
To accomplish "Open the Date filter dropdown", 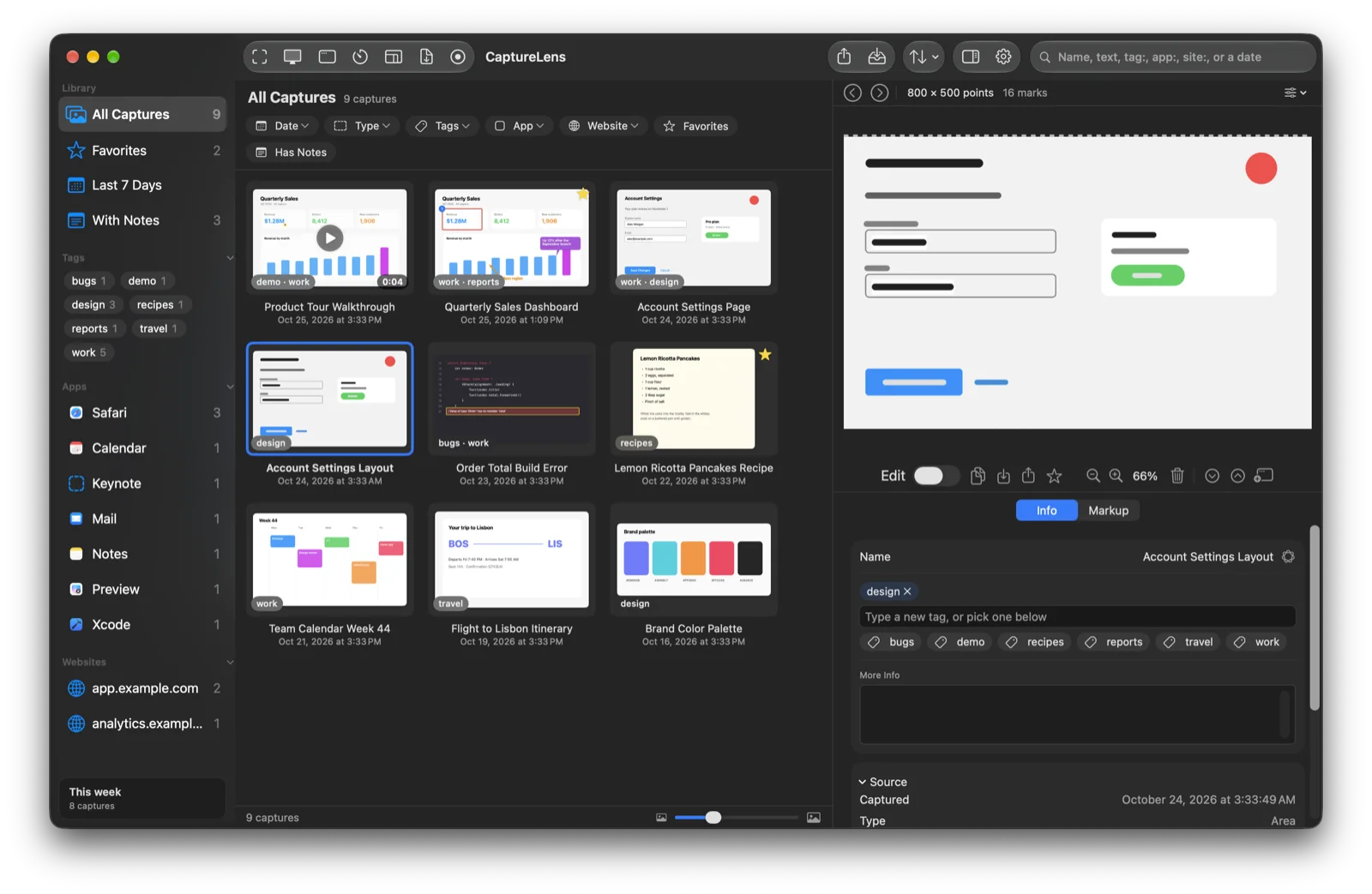I will [x=282, y=126].
